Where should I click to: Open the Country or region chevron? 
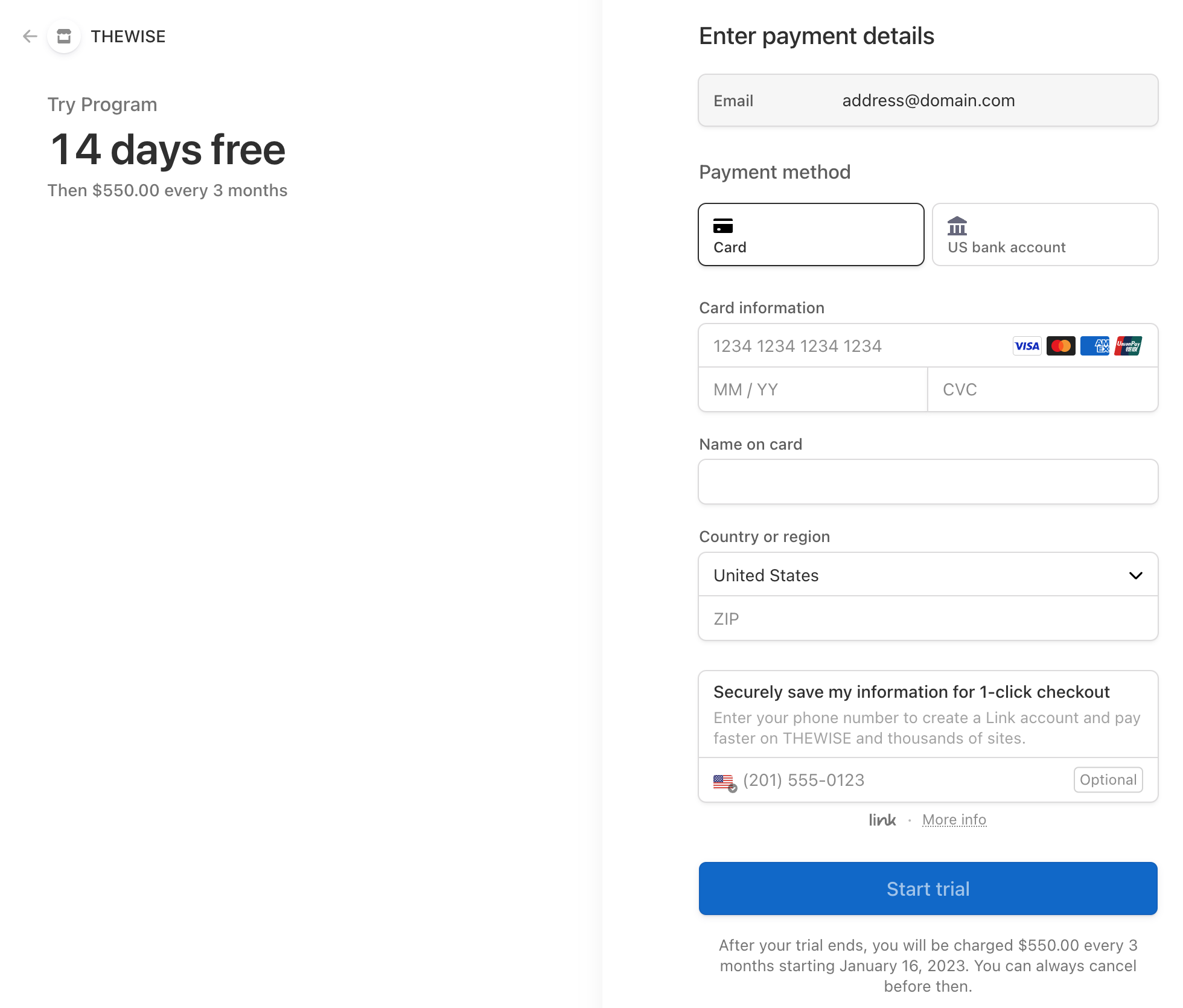pos(1137,575)
